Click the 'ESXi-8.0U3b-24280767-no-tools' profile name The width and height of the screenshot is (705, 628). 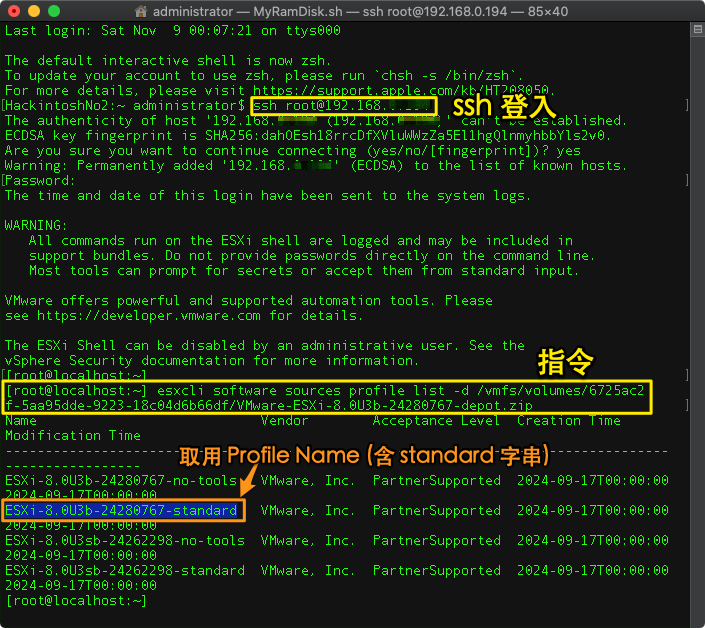pos(121,480)
